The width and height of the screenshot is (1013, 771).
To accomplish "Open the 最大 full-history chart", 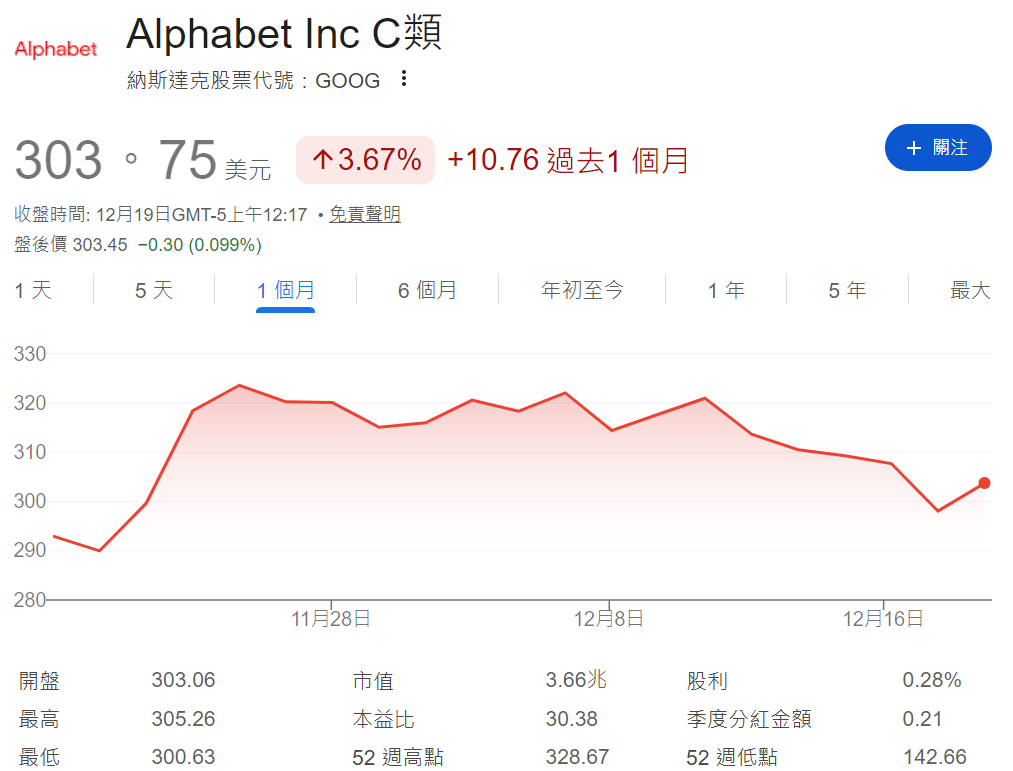I will pos(968,290).
